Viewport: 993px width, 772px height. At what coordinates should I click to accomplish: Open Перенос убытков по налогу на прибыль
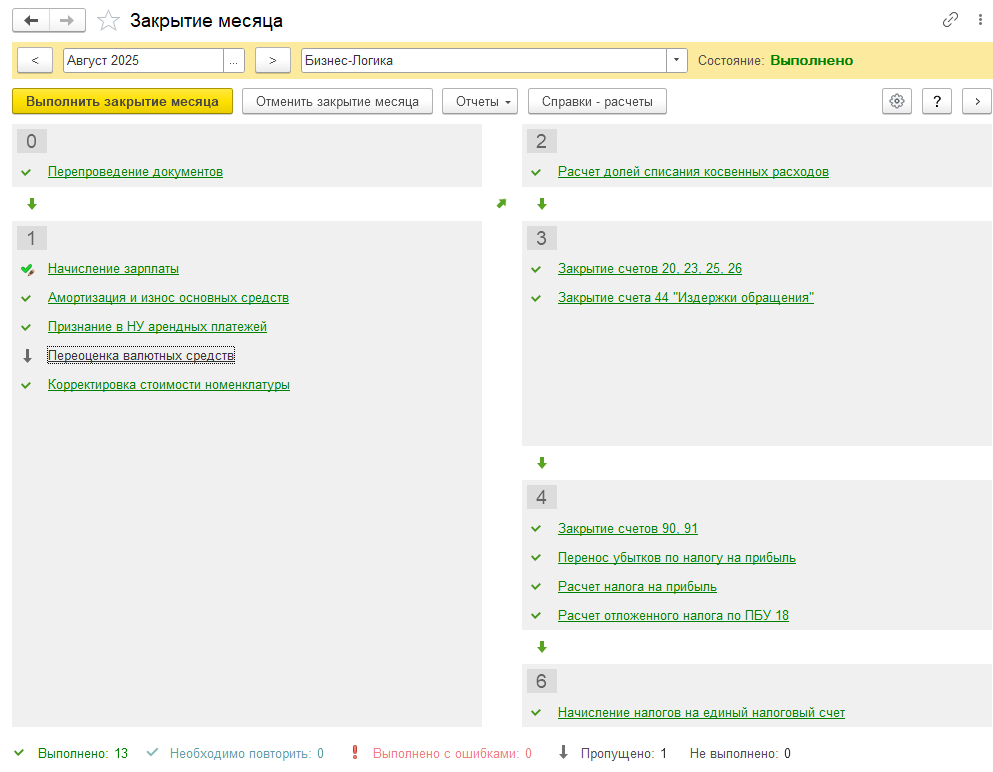click(677, 558)
